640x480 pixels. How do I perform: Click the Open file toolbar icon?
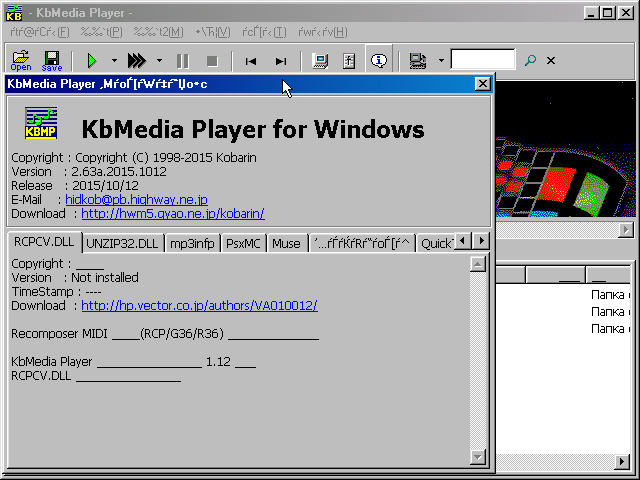point(20,60)
